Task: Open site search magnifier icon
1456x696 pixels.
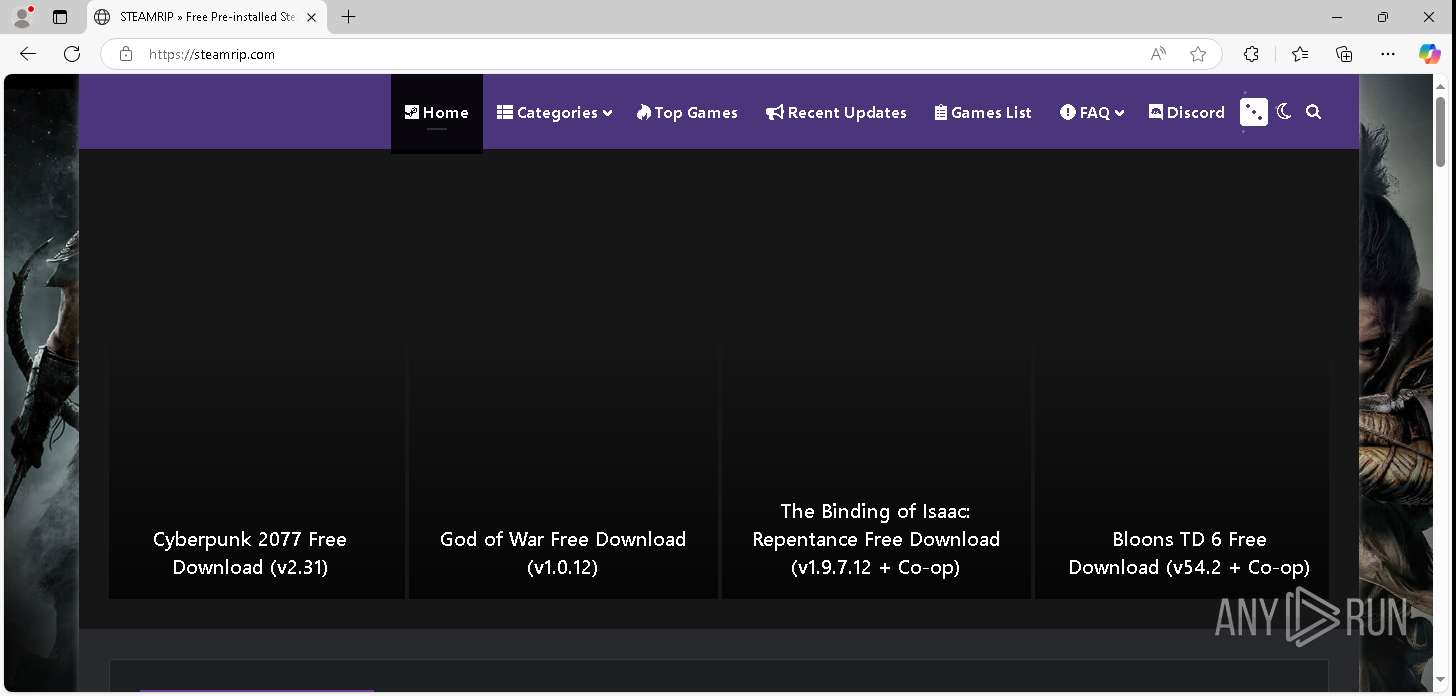Action: point(1314,112)
